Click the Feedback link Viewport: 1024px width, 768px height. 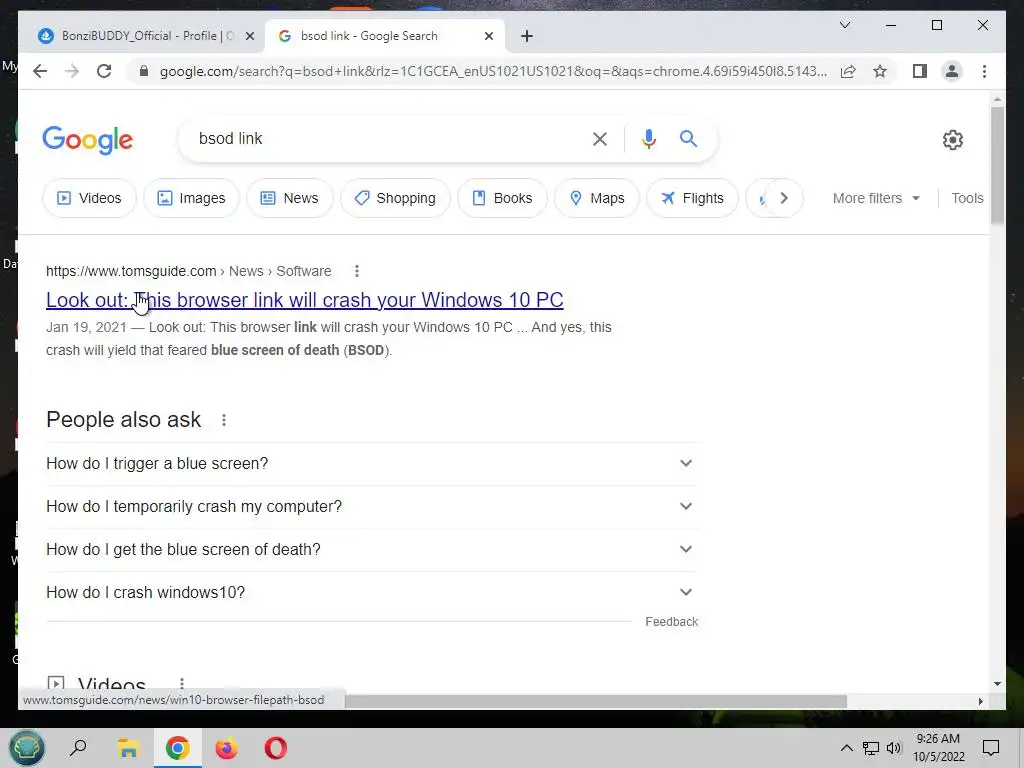(x=671, y=622)
